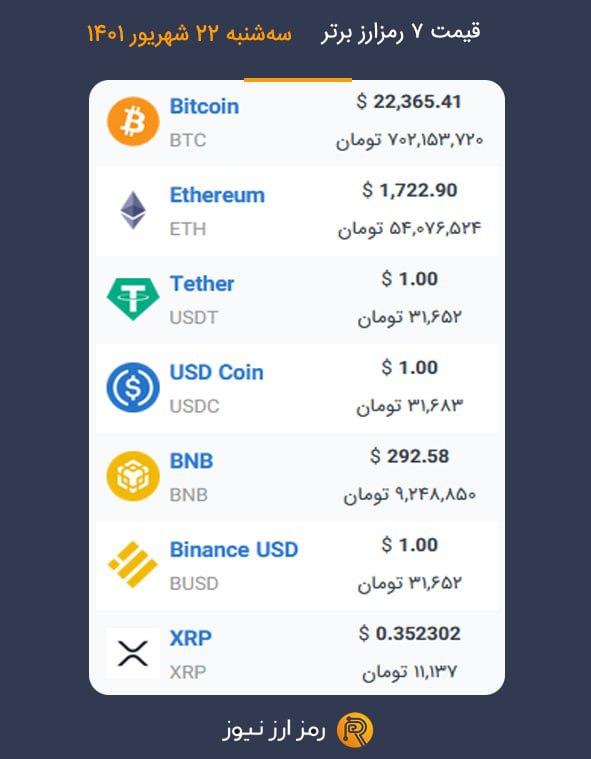This screenshot has width=591, height=759.
Task: Open the Ethereum name link
Action: [217, 195]
